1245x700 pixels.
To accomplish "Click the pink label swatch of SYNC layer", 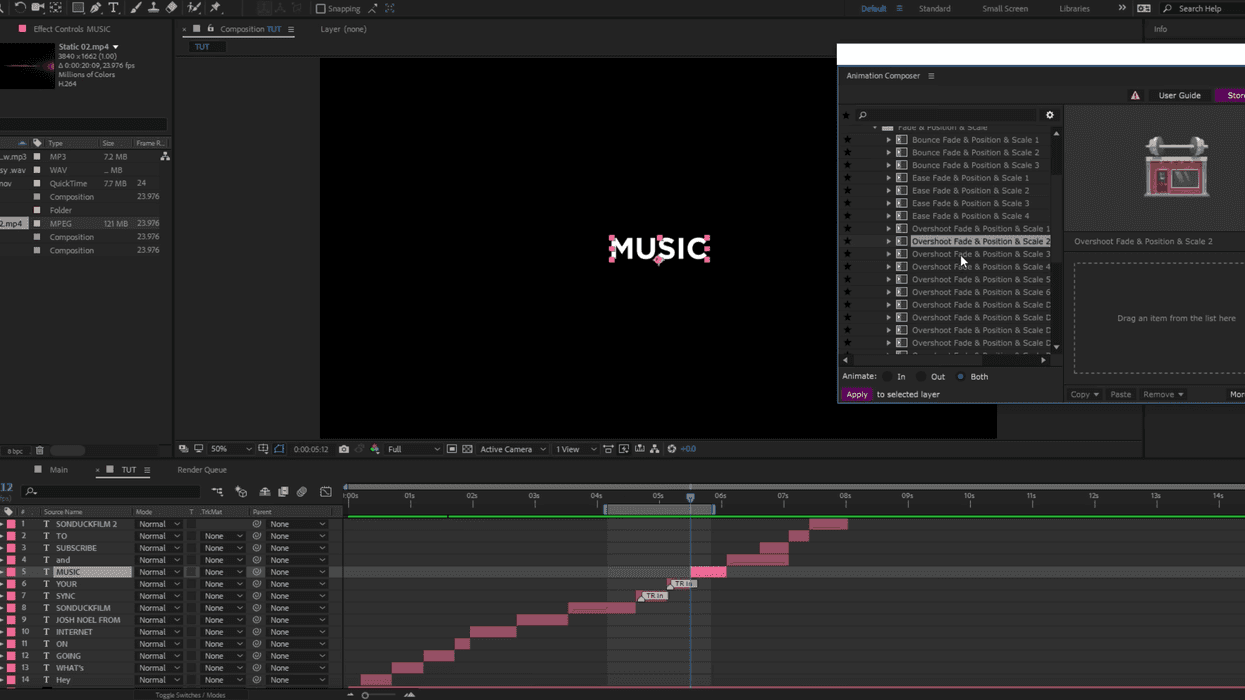I will click(x=12, y=596).
